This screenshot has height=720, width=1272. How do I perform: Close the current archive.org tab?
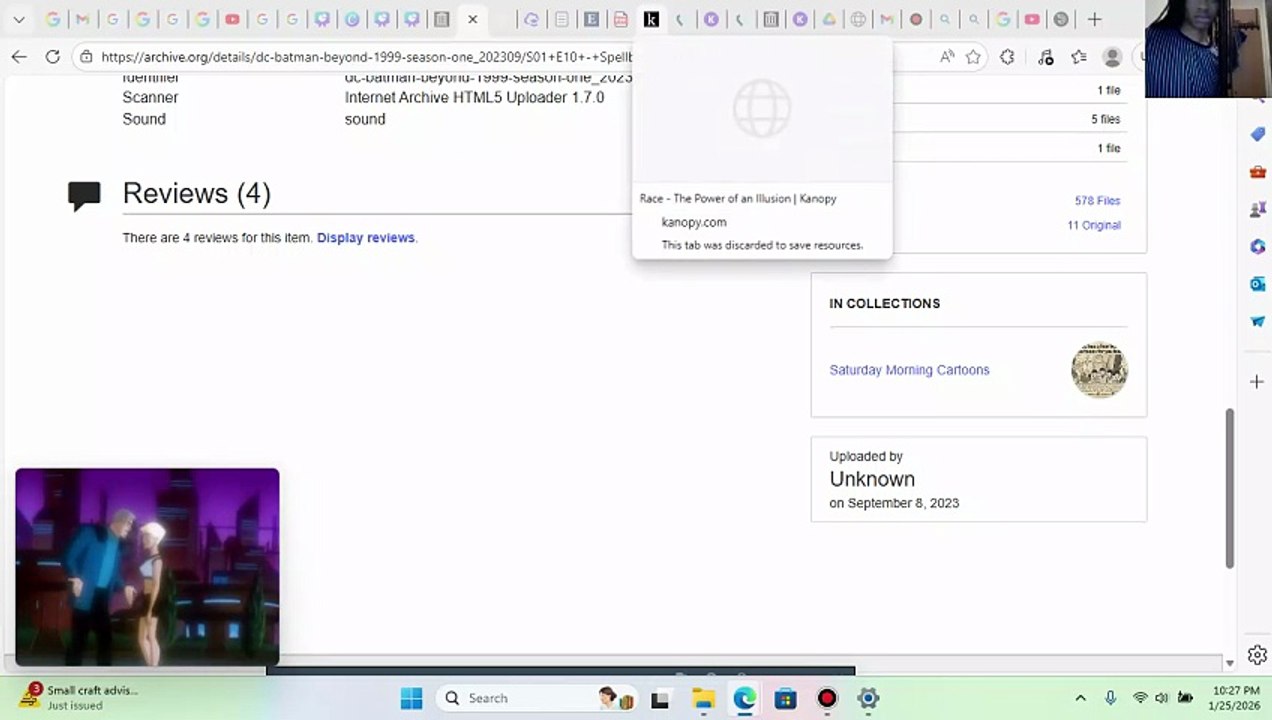point(472,19)
